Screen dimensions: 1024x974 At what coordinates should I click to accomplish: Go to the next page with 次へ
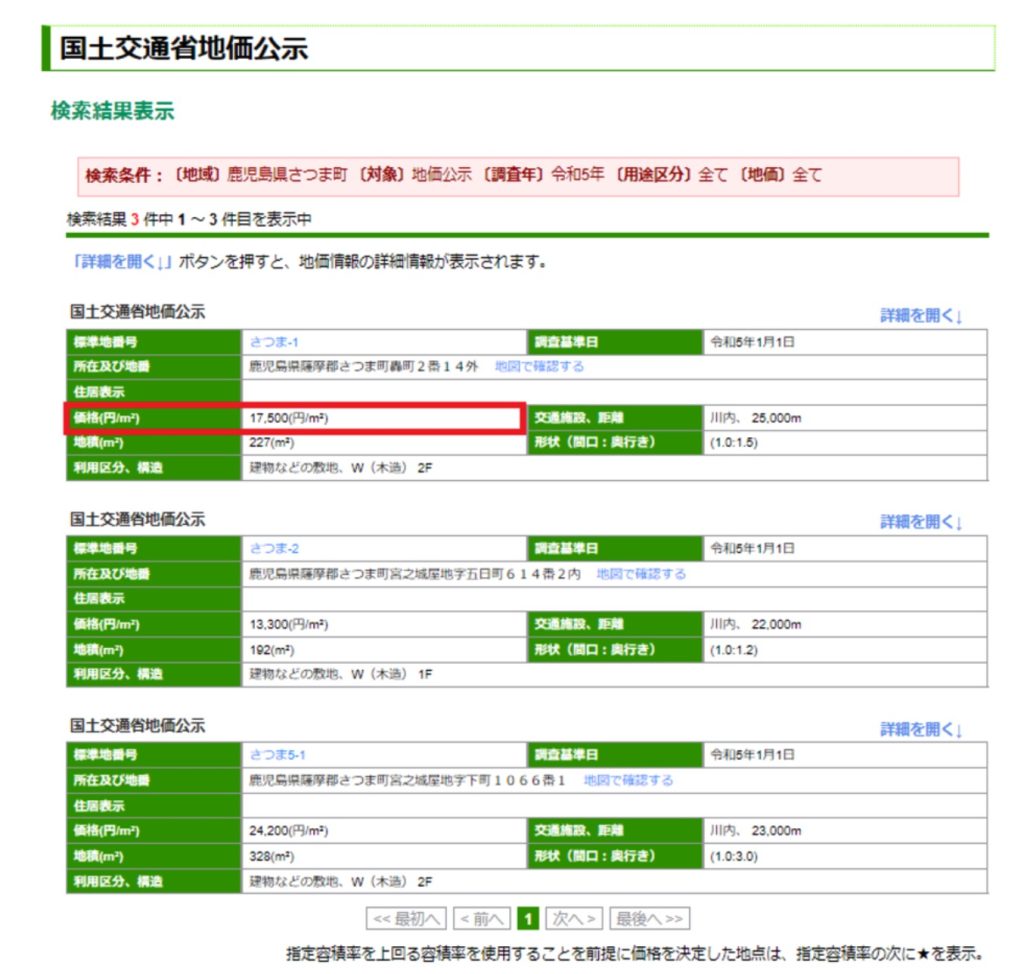(x=574, y=919)
